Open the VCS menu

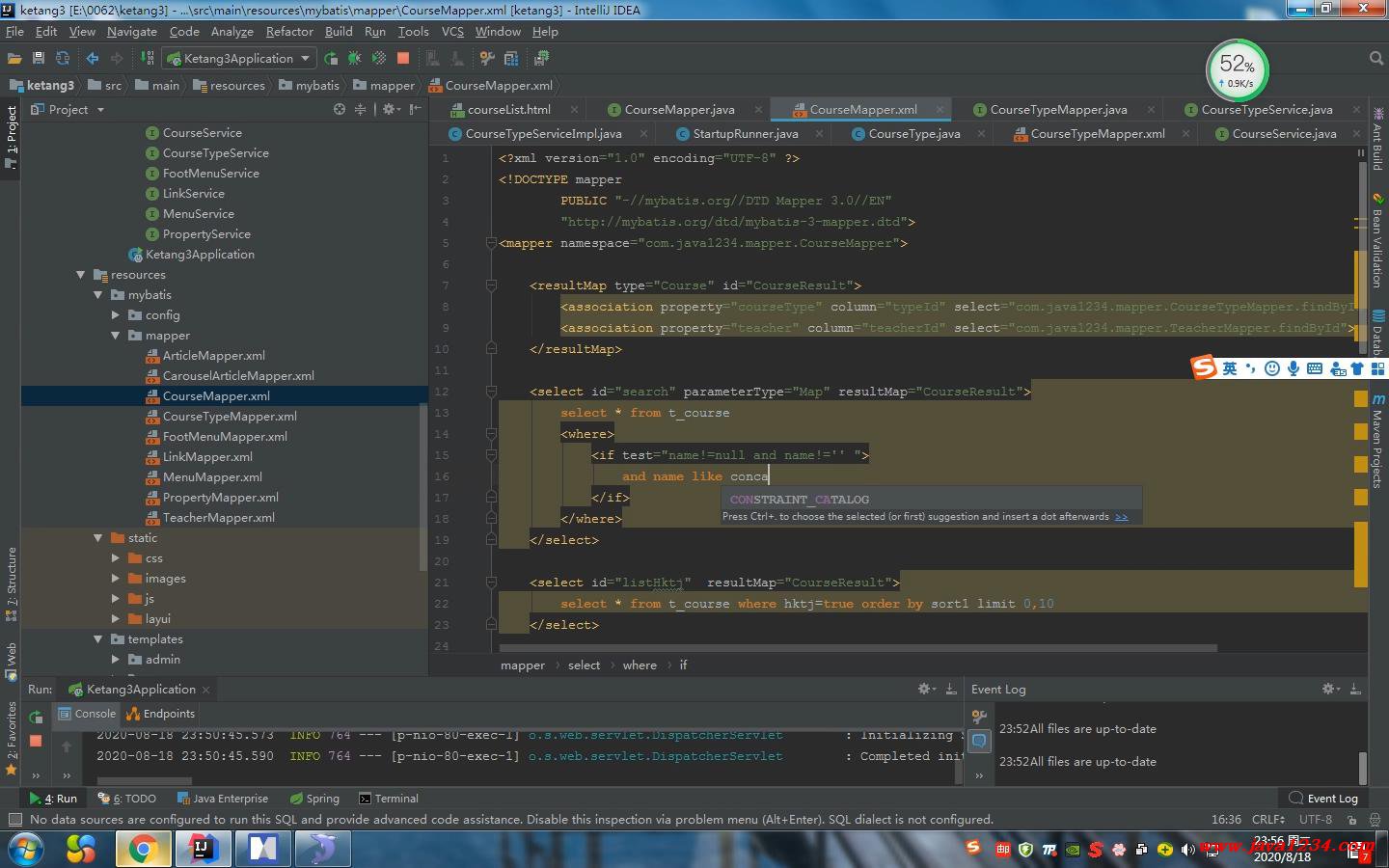452,31
